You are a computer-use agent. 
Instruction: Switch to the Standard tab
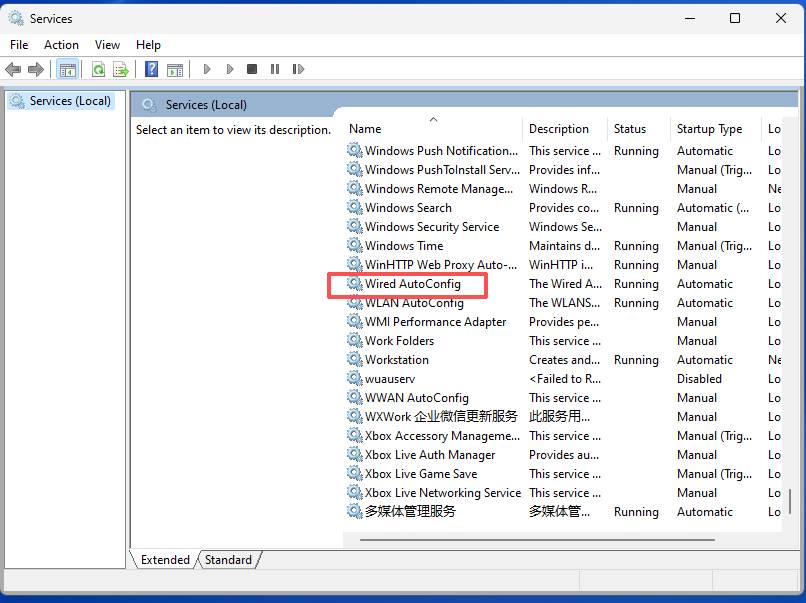coord(228,560)
